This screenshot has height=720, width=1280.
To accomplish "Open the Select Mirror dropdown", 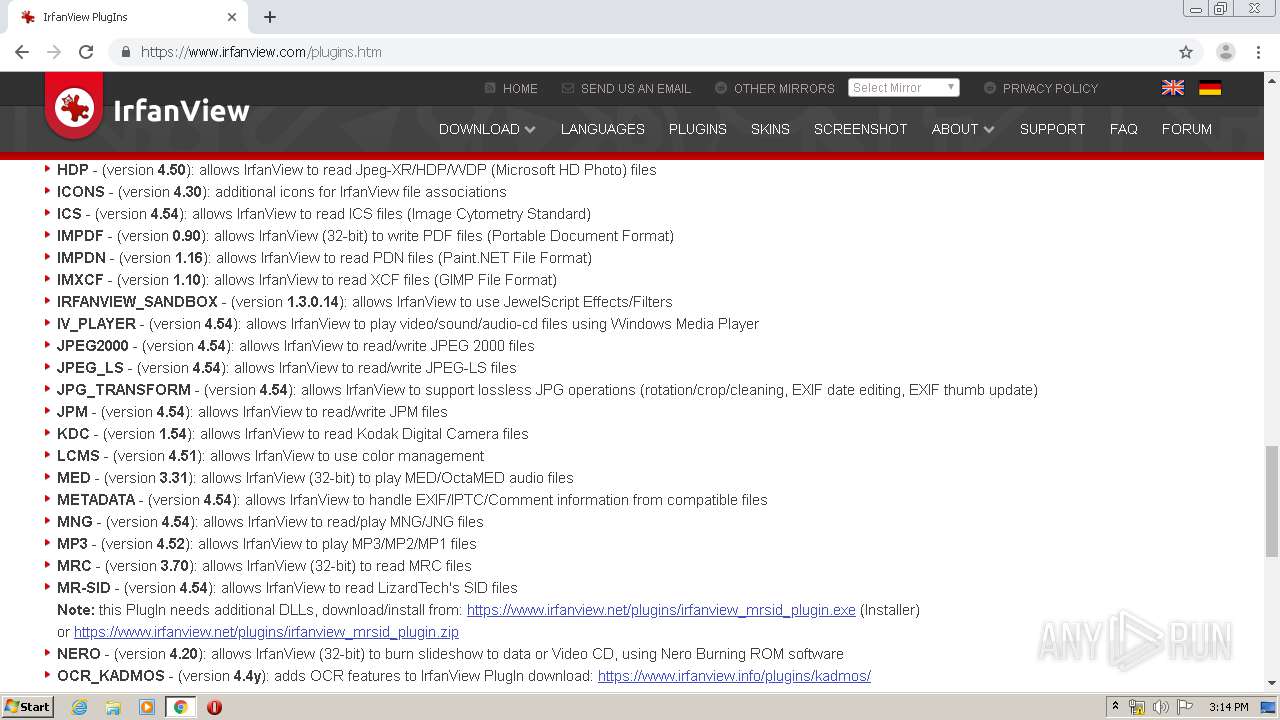I will (904, 88).
